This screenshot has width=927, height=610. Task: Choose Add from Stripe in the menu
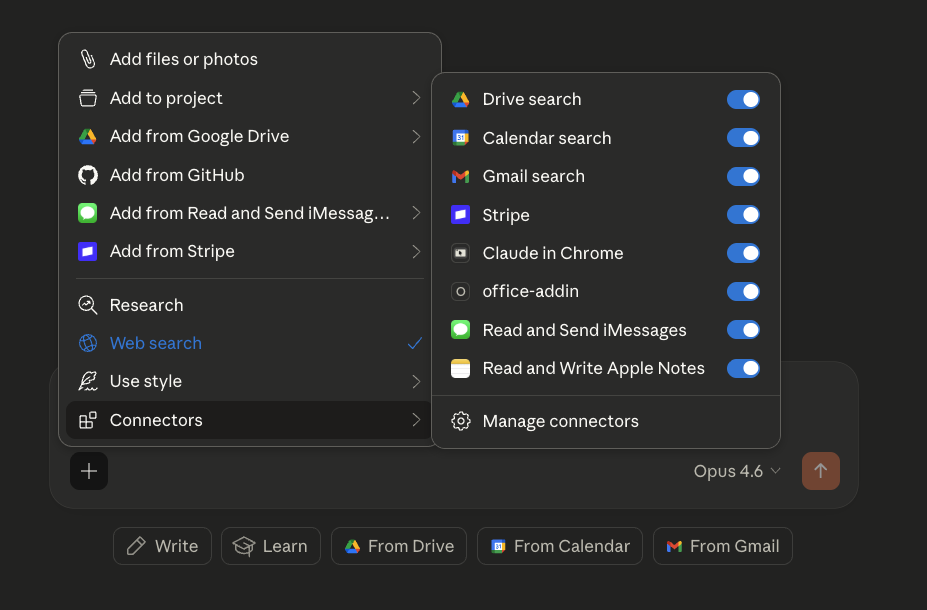[172, 251]
